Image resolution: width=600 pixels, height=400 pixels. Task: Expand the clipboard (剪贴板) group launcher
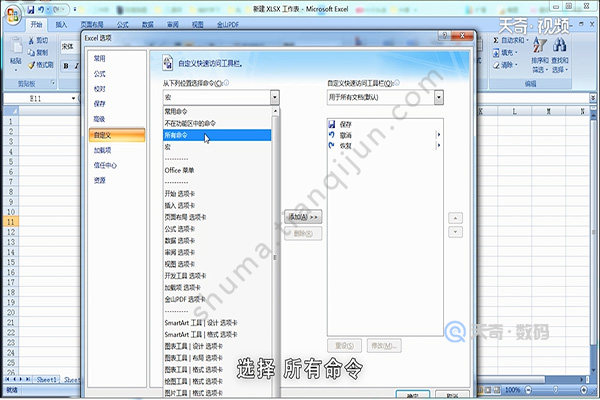tap(53, 83)
